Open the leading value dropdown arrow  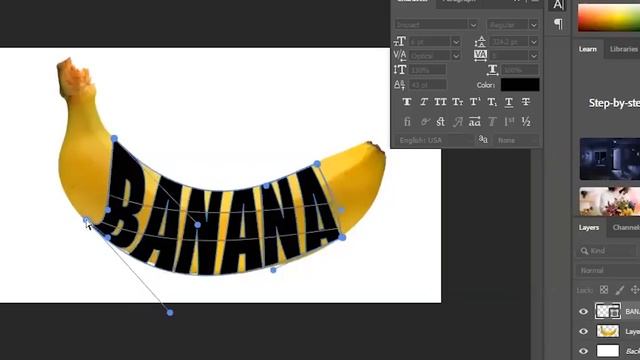tap(533, 42)
